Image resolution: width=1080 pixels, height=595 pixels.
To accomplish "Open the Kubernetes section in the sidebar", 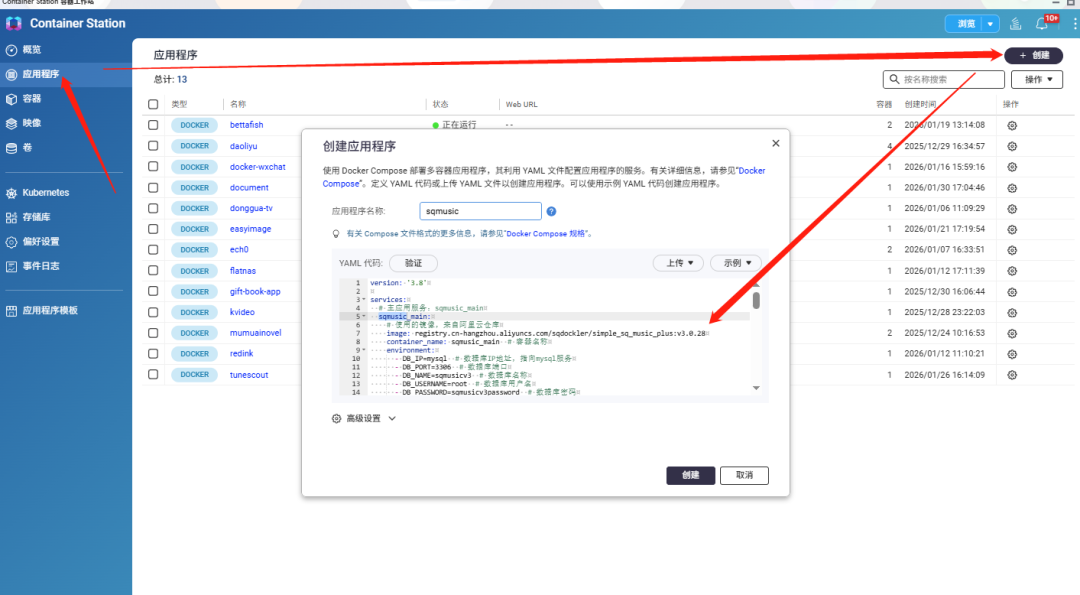I will pos(45,192).
